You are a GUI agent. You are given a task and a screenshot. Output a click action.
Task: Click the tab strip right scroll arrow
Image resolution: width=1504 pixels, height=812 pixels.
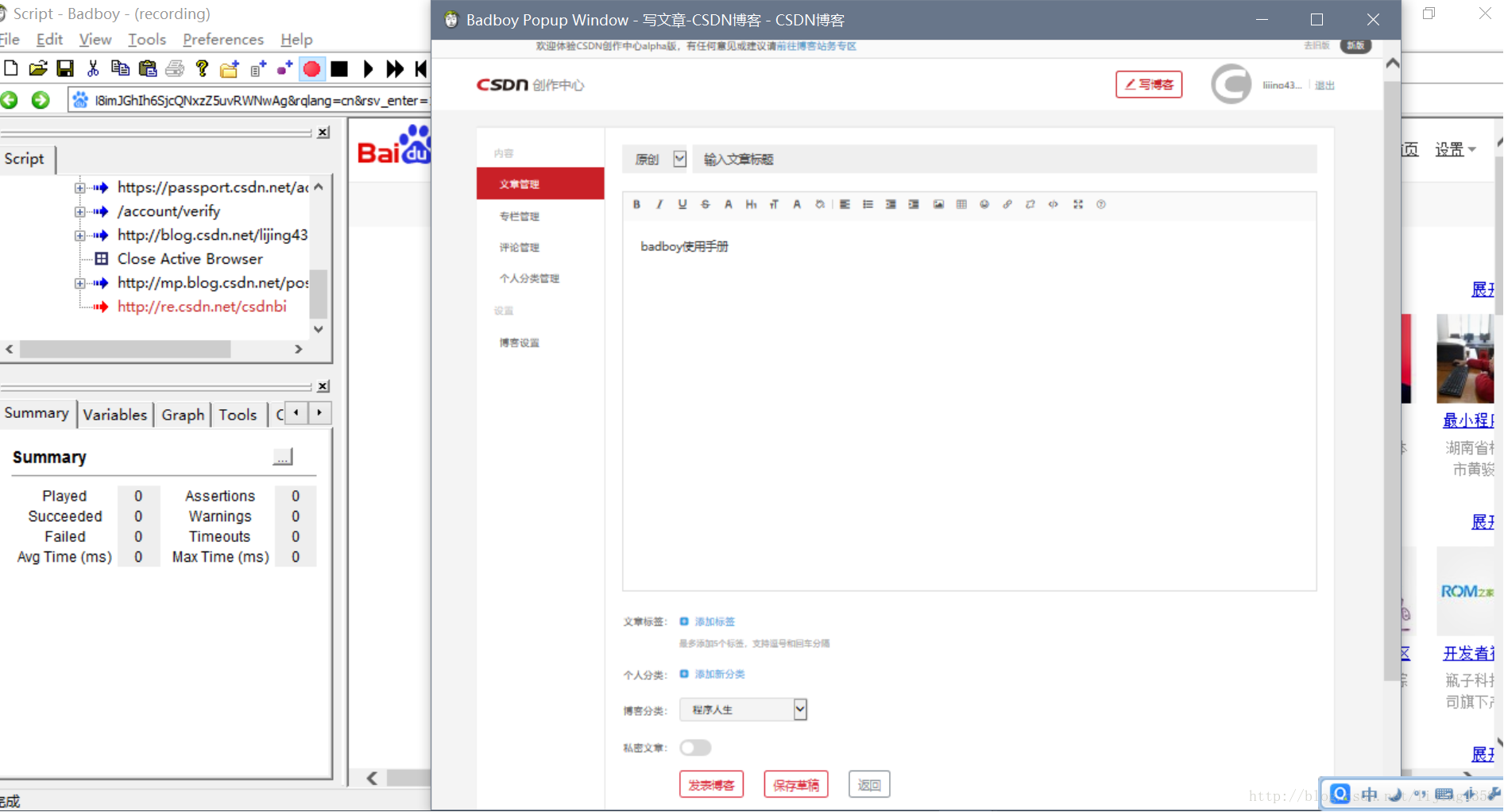[319, 412]
